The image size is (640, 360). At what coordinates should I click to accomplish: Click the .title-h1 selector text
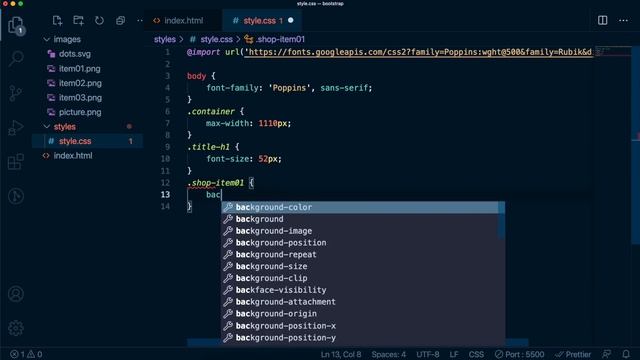click(x=208, y=147)
